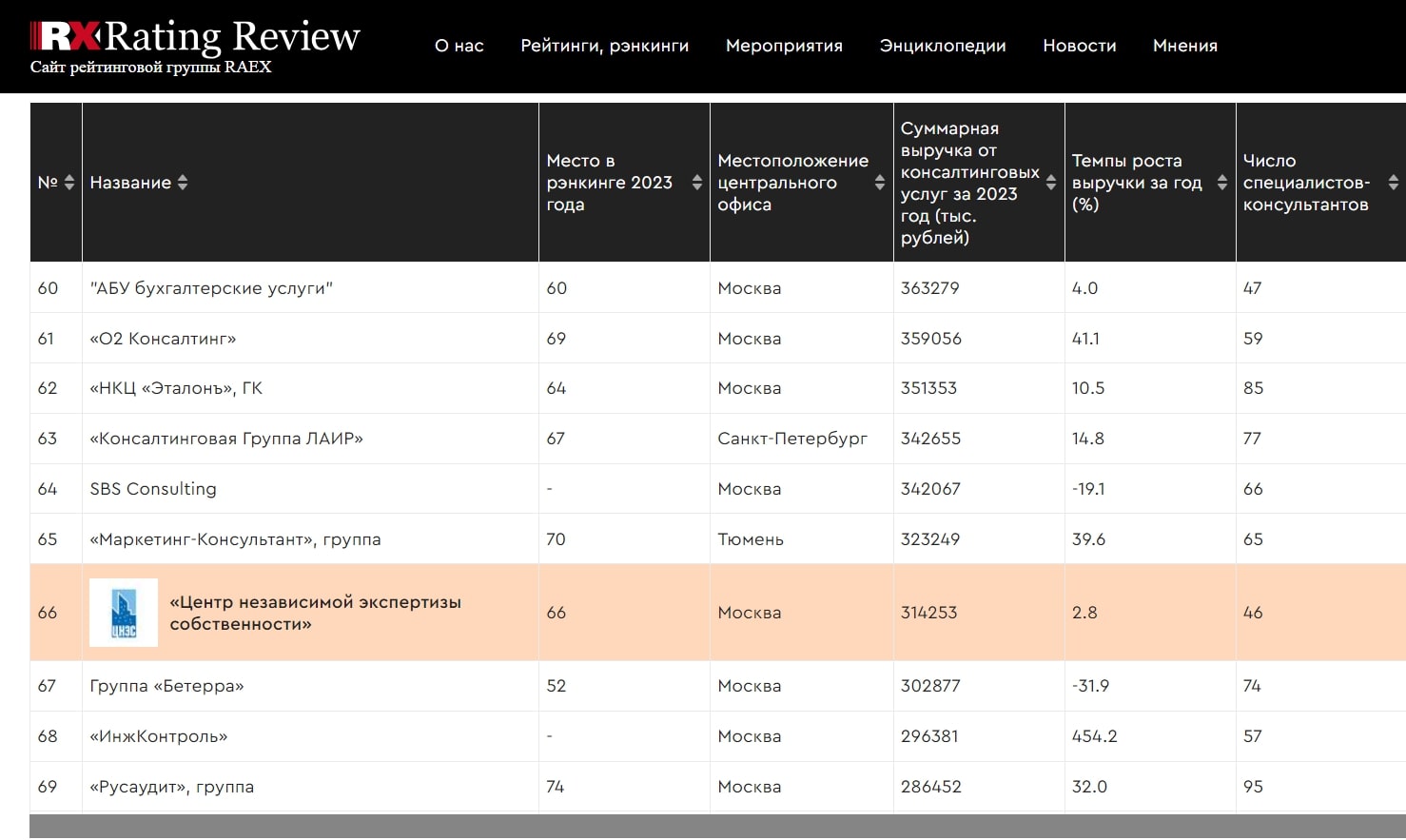Image resolution: width=1406 pixels, height=840 pixels.
Task: Select SBS Consulting name cell
Action: pos(153,489)
